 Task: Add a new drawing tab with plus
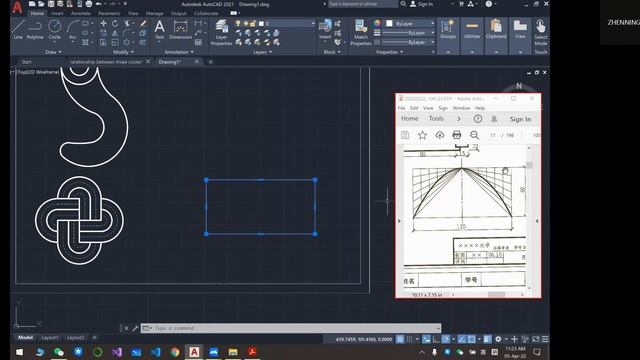point(211,62)
